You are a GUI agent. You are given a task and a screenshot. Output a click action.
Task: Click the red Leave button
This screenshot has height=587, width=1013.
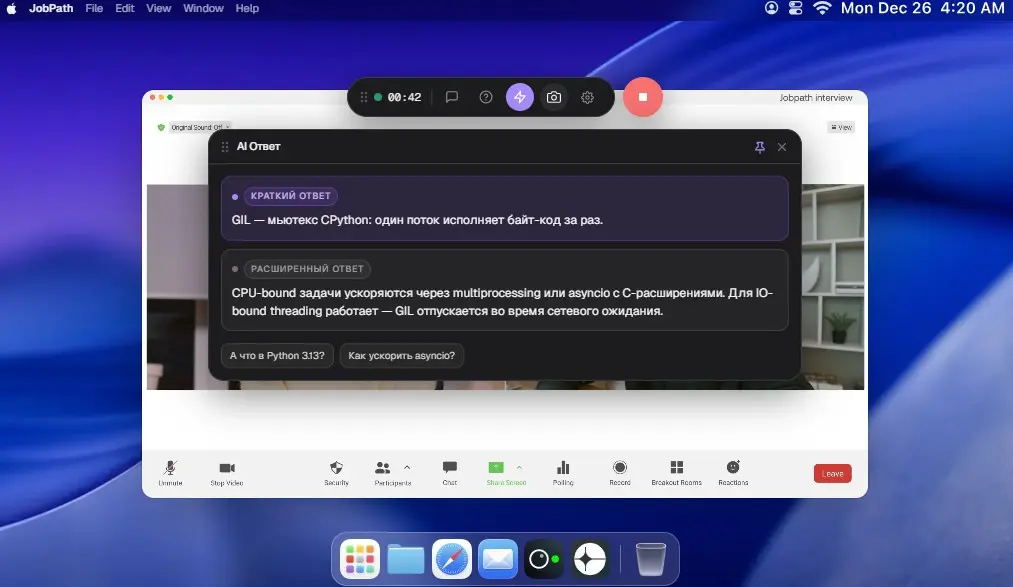tap(833, 473)
